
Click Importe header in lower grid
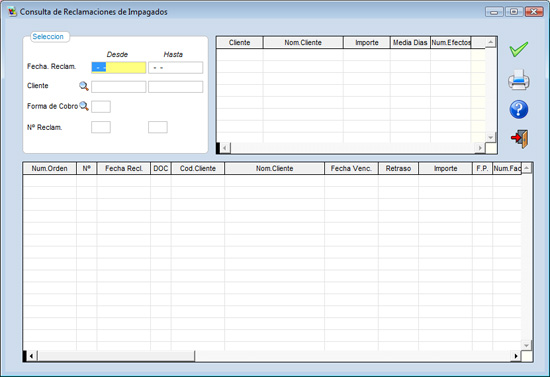click(445, 168)
